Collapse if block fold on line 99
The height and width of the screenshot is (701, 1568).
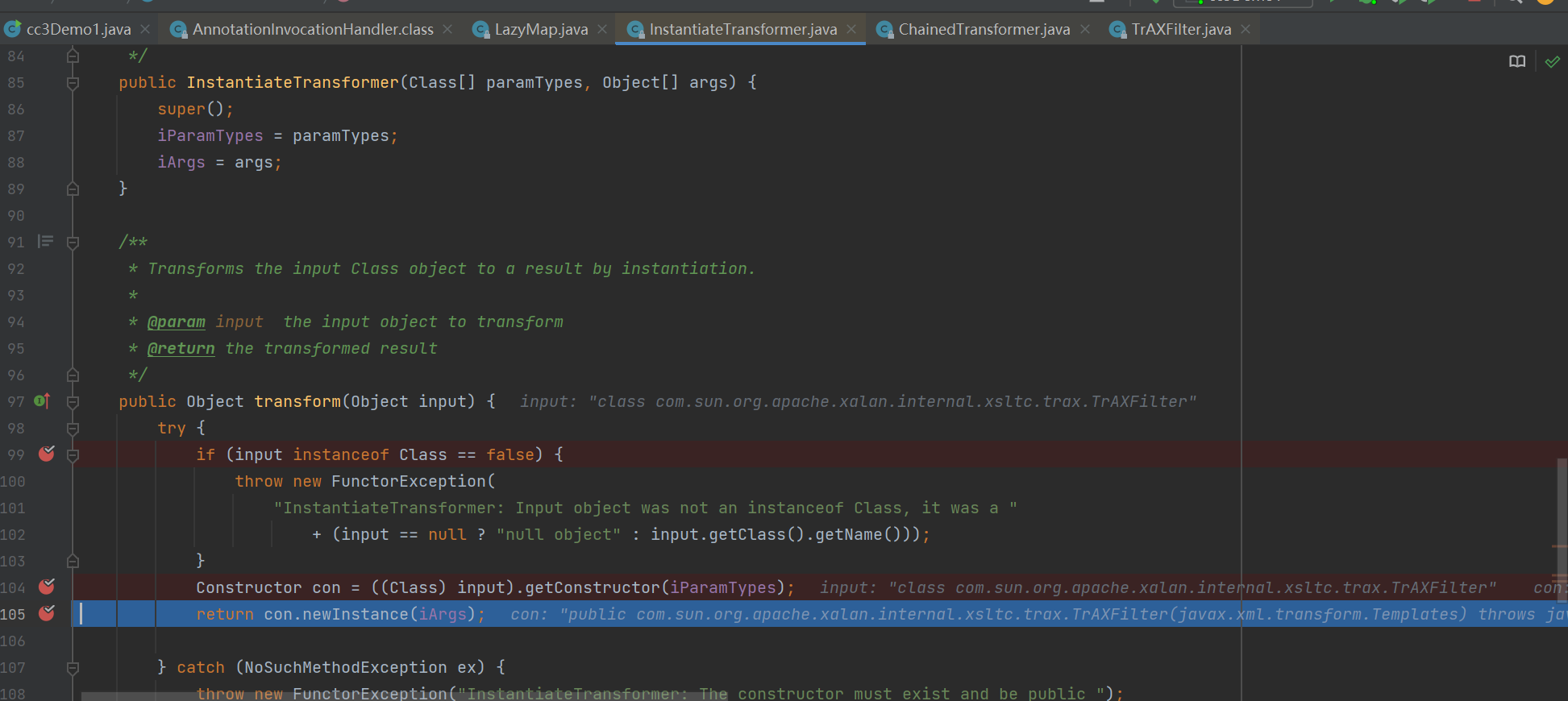pos(73,455)
